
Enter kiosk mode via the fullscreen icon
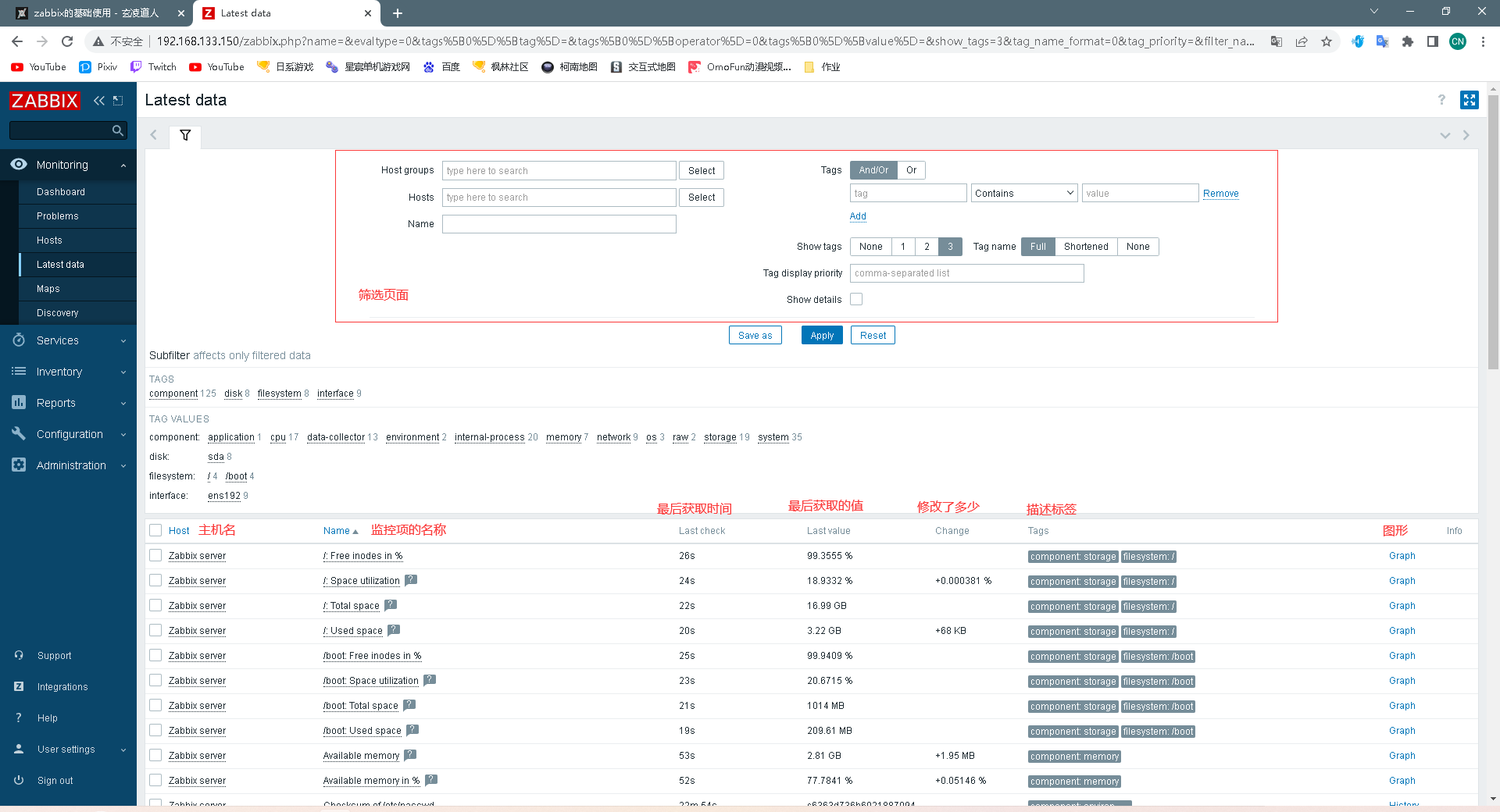[1470, 100]
